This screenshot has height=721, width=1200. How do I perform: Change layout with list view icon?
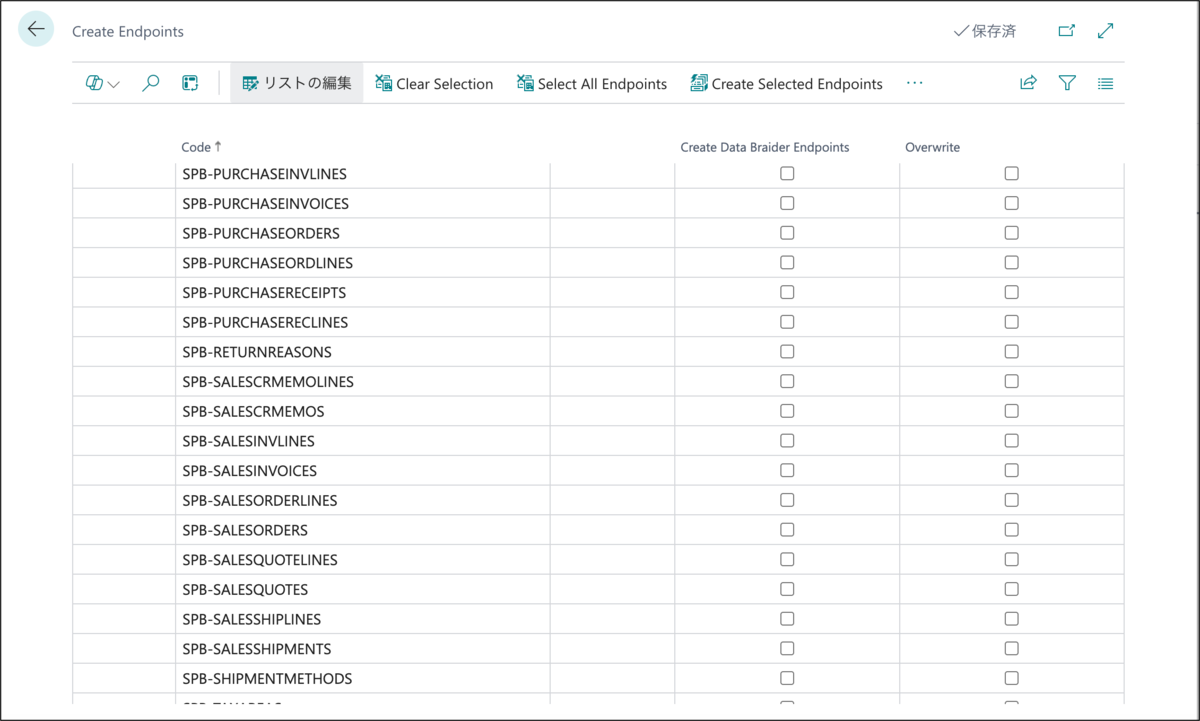1105,84
